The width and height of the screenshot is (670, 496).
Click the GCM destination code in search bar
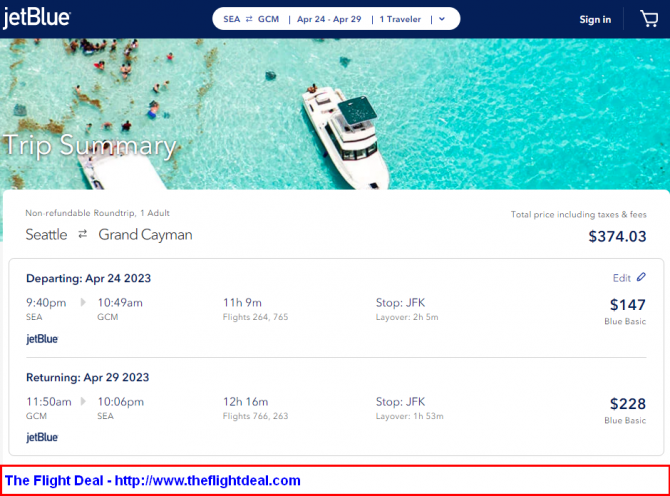[x=268, y=19]
